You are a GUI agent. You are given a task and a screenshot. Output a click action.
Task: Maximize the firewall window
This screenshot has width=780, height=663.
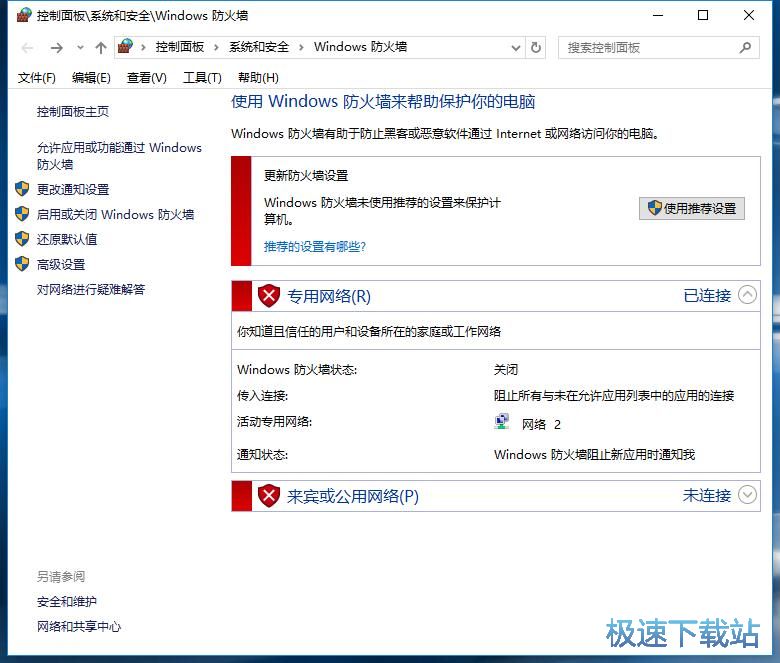pyautogui.click(x=703, y=15)
